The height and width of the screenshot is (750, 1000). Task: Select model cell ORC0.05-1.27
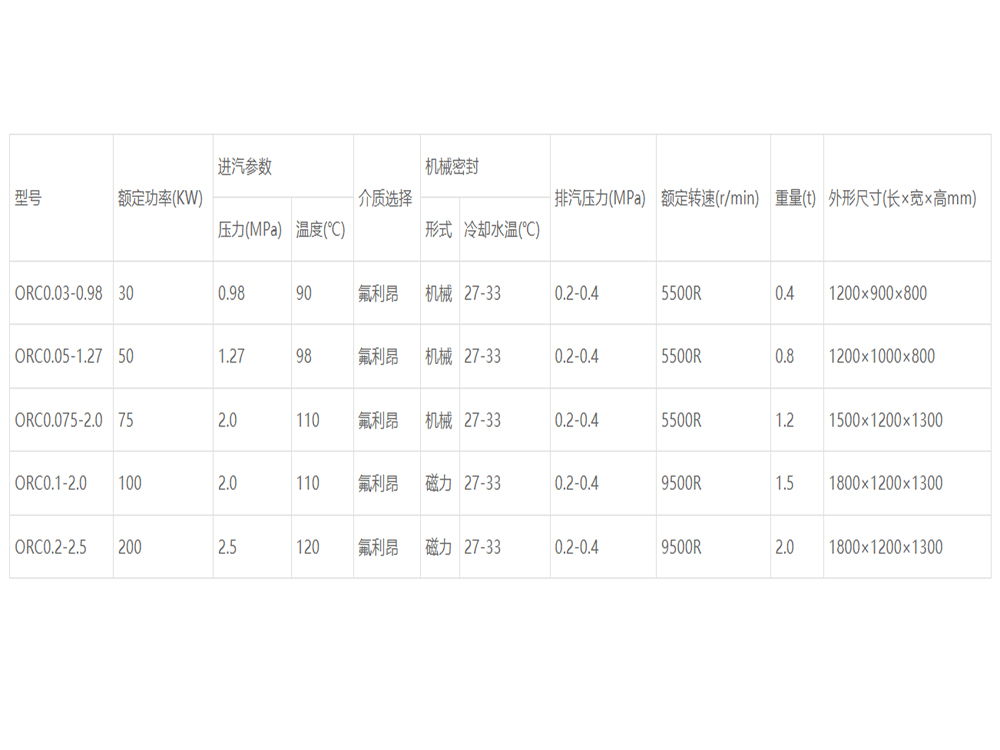pyautogui.click(x=58, y=356)
